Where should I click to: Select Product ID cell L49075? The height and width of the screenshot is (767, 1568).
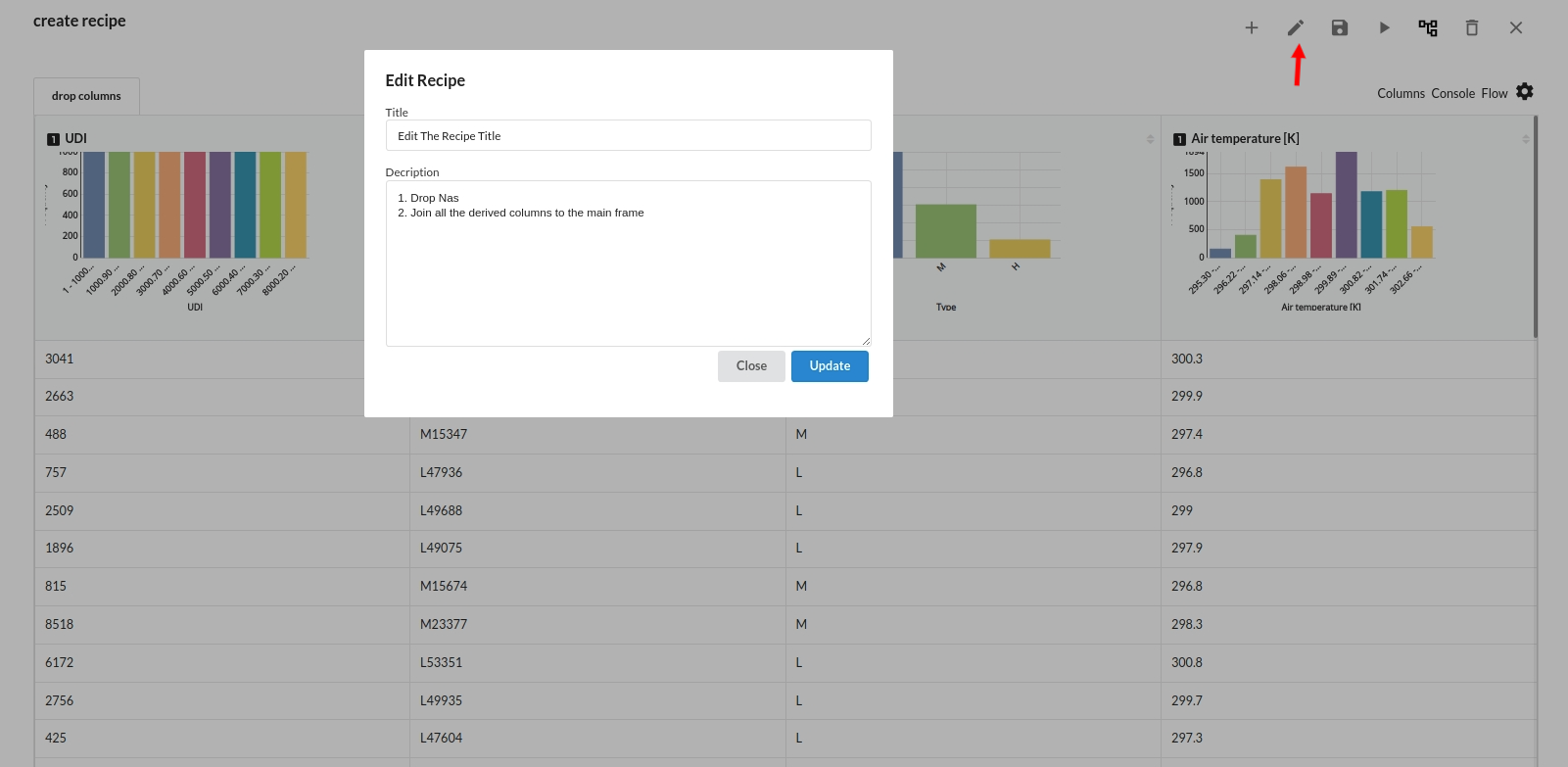597,549
